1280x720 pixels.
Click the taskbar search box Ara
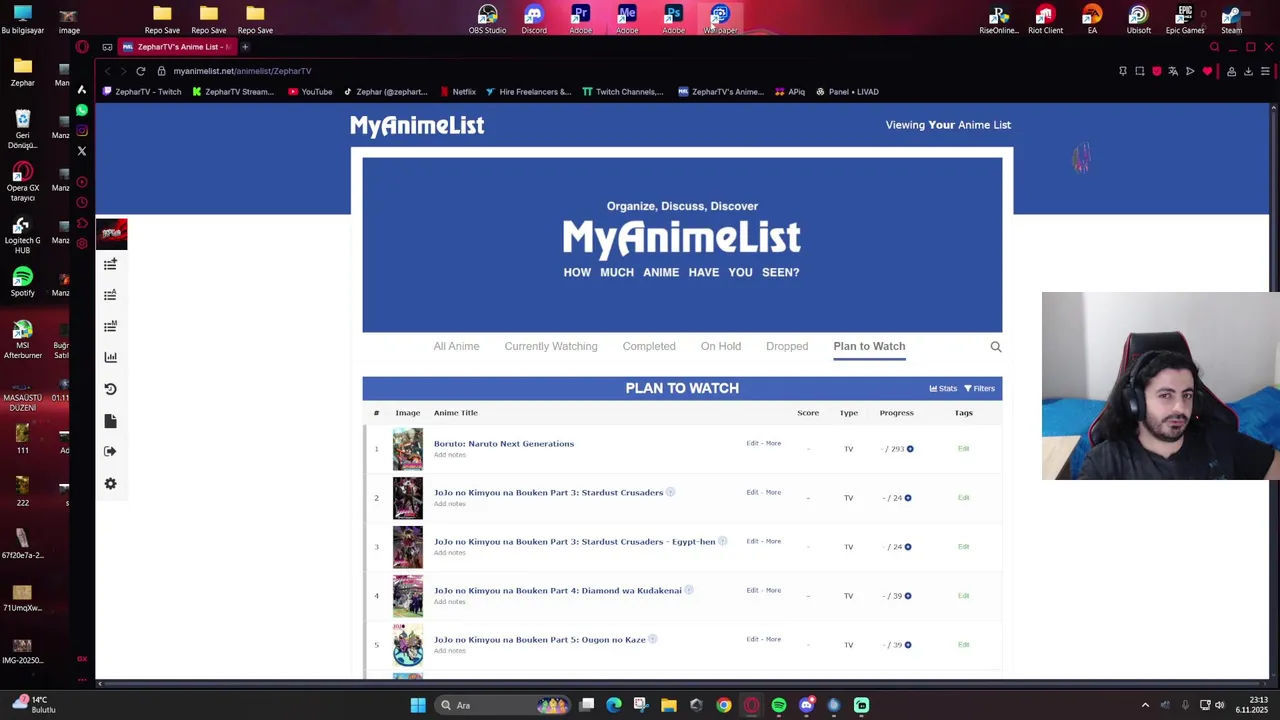point(505,705)
